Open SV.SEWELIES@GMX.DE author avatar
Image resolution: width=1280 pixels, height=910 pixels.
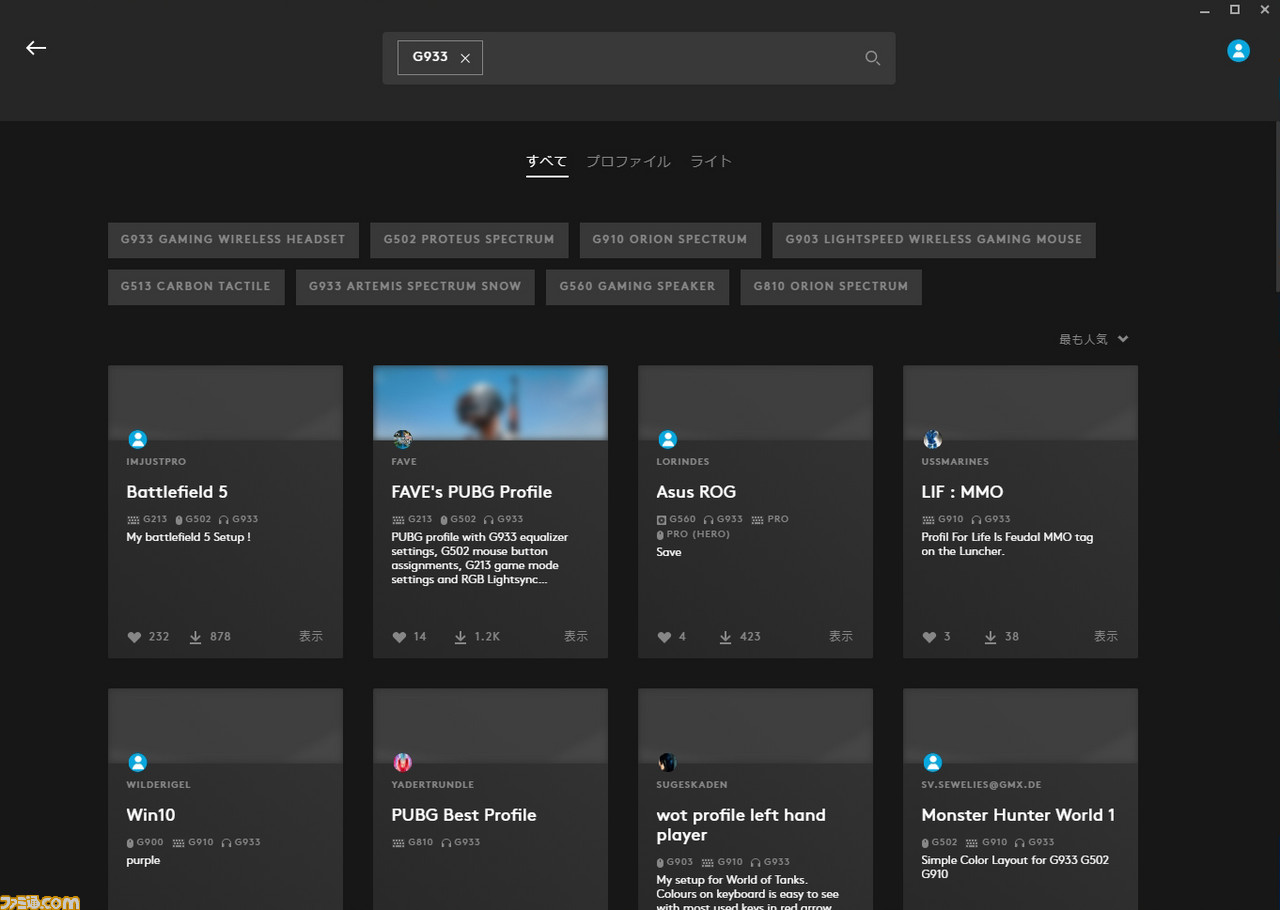tap(933, 762)
